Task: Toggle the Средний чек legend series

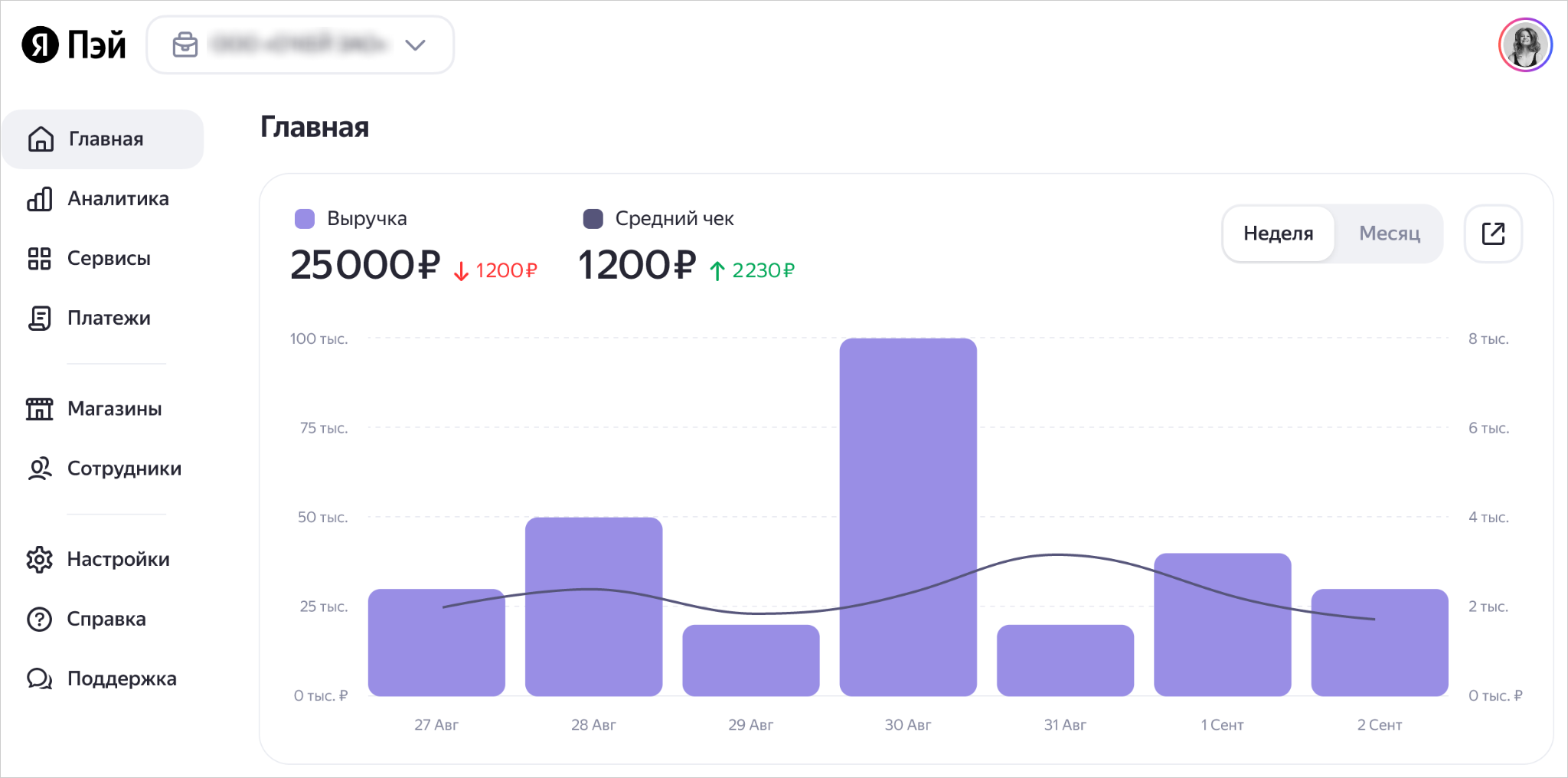Action: pyautogui.click(x=658, y=219)
